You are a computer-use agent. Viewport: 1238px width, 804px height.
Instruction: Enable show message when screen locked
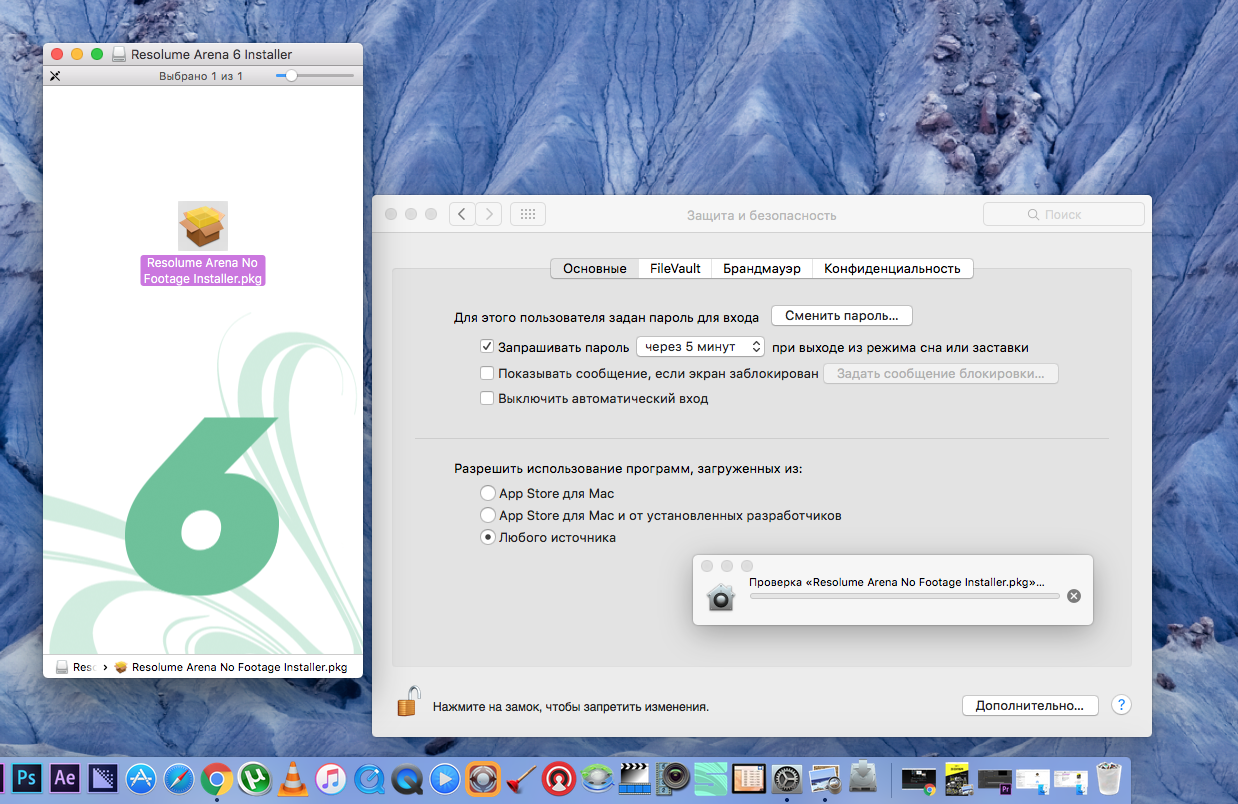487,373
